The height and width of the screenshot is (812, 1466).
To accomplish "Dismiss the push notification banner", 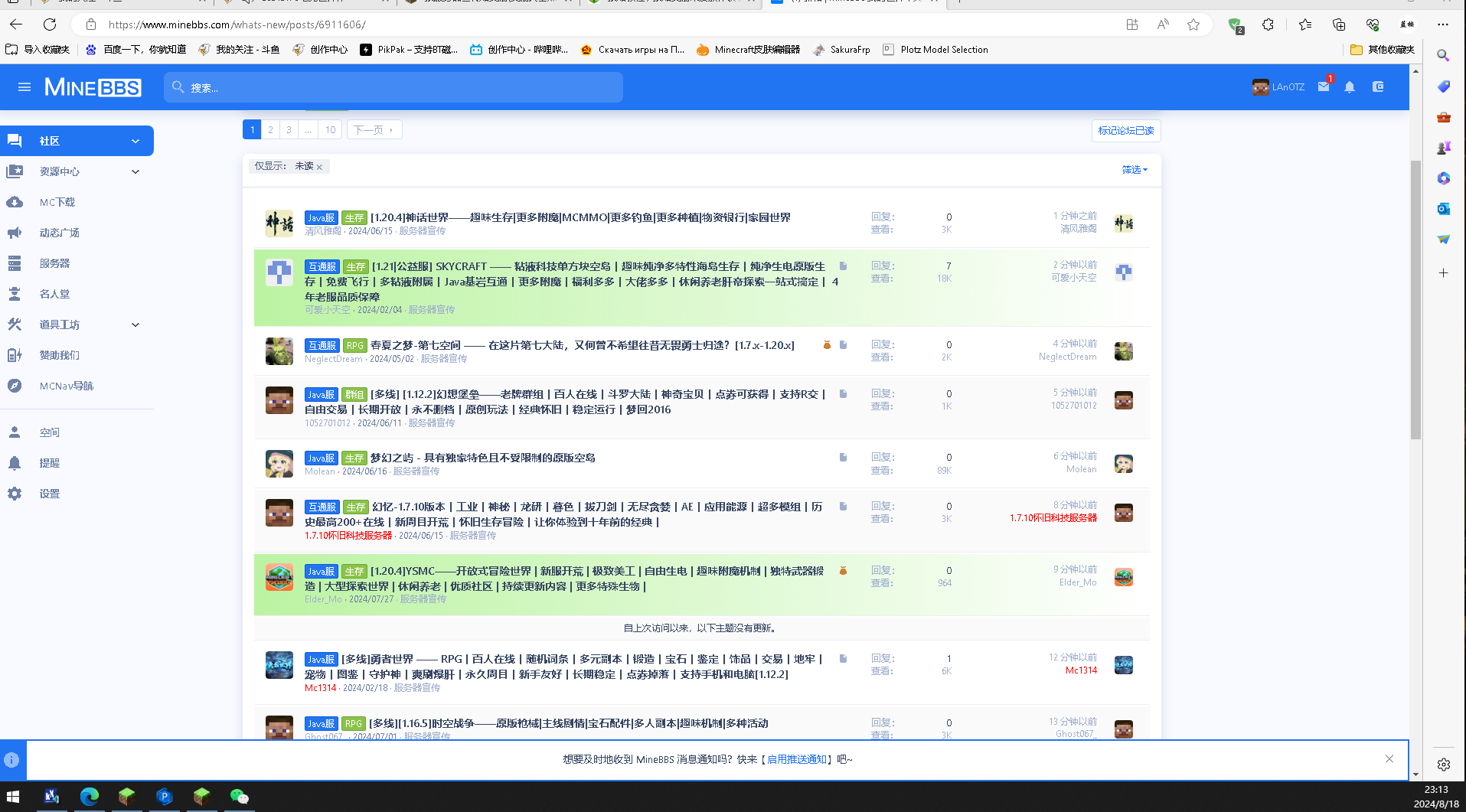I will pos(1389,758).
